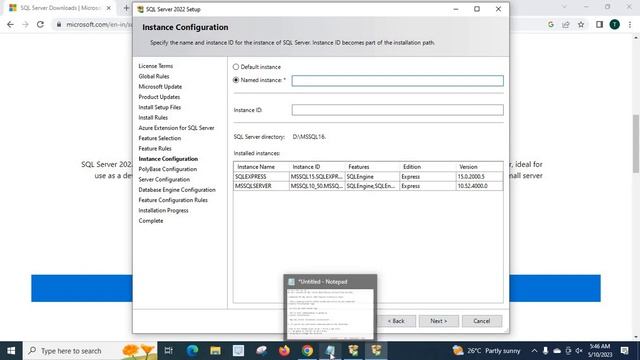Screen dimensions: 640x360
Task: Open the Chrome side panel icon
Action: [599, 24]
